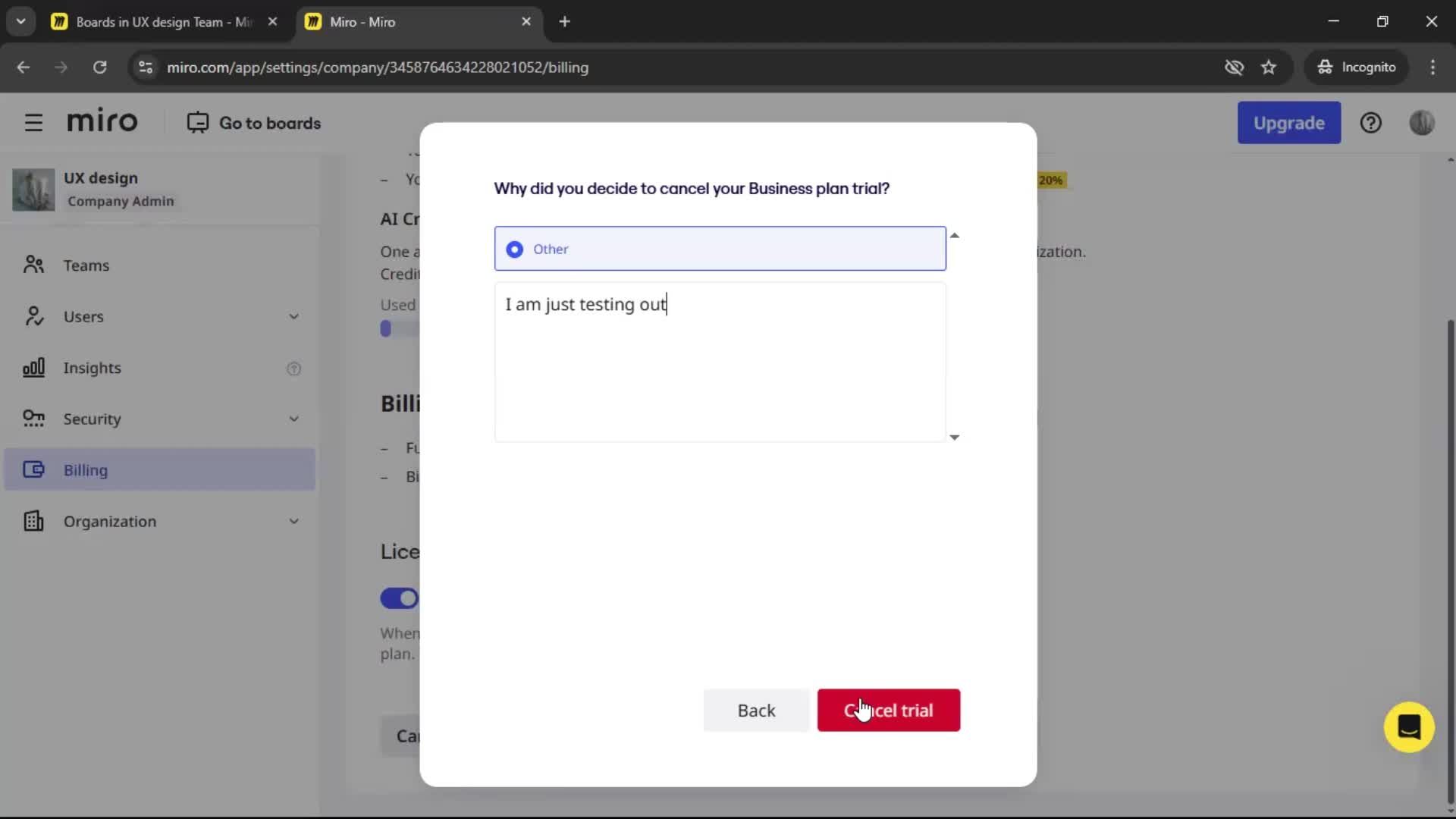Image resolution: width=1456 pixels, height=819 pixels.
Task: Click the Back button in dialog
Action: pyautogui.click(x=756, y=711)
